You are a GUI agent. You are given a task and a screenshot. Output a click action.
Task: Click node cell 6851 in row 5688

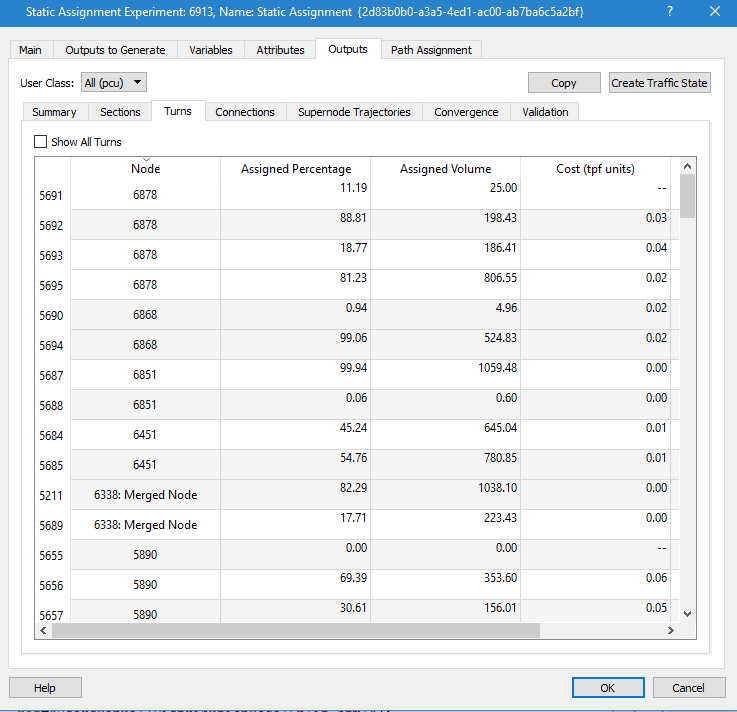(145, 405)
